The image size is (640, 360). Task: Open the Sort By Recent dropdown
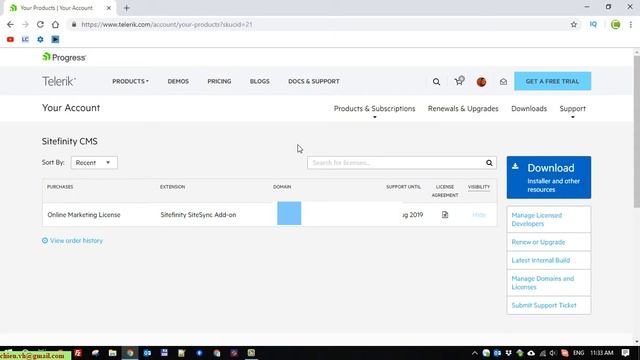point(94,162)
